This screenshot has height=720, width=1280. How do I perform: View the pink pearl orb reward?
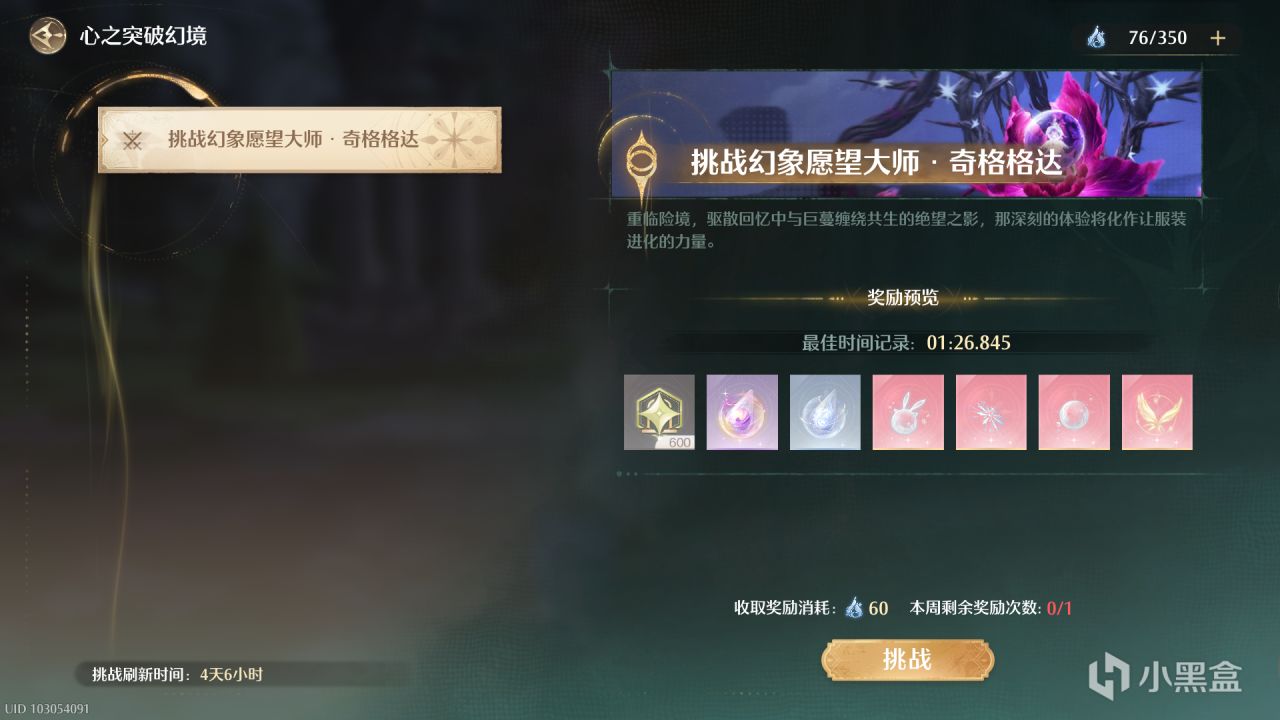point(1074,412)
